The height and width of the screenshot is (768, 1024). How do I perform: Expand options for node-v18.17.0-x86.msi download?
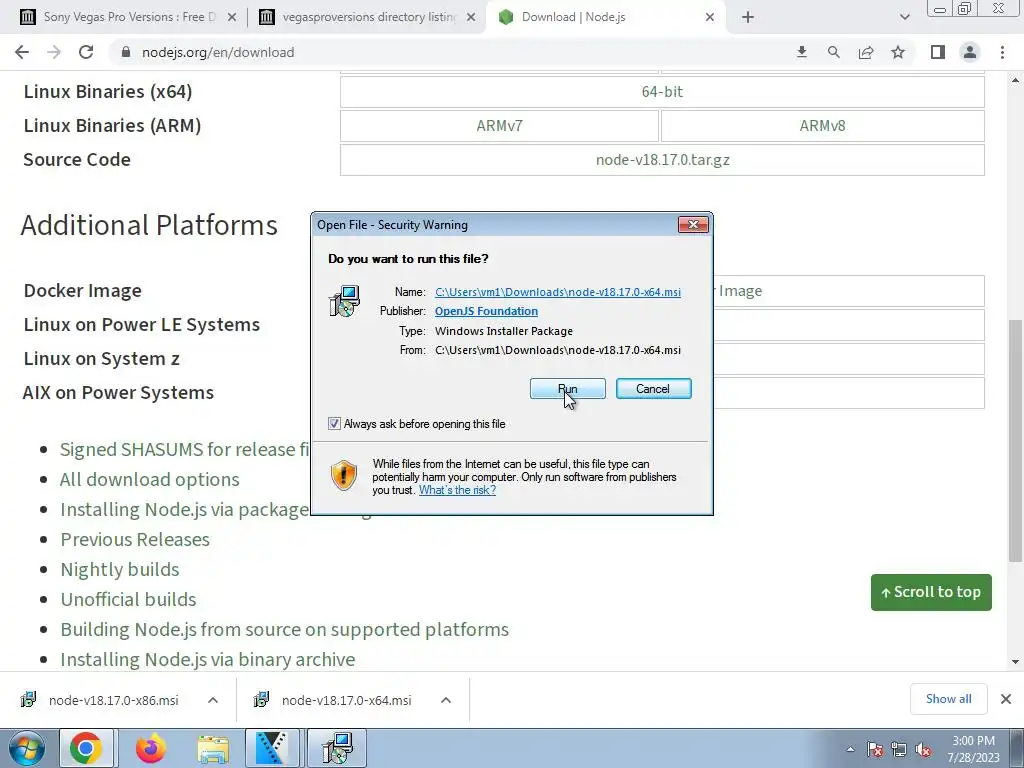coord(213,700)
